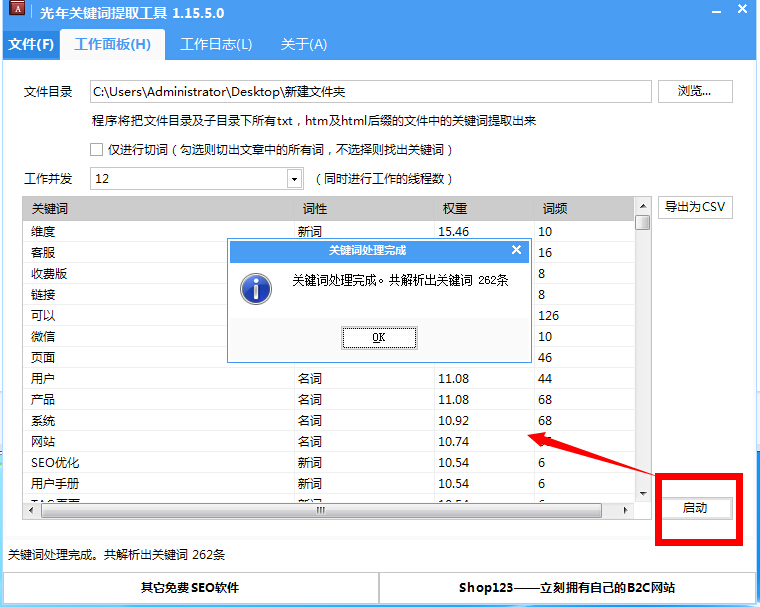This screenshot has width=760, height=607.
Task: Enable the 仅进行切词 checkbox
Action: coord(97,150)
